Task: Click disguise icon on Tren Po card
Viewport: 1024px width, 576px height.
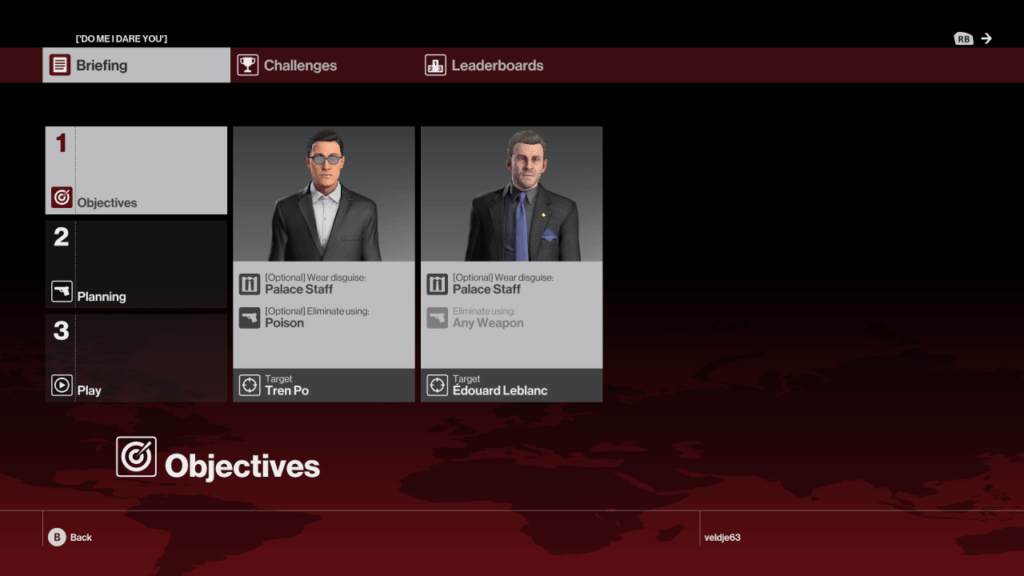Action: tap(249, 284)
